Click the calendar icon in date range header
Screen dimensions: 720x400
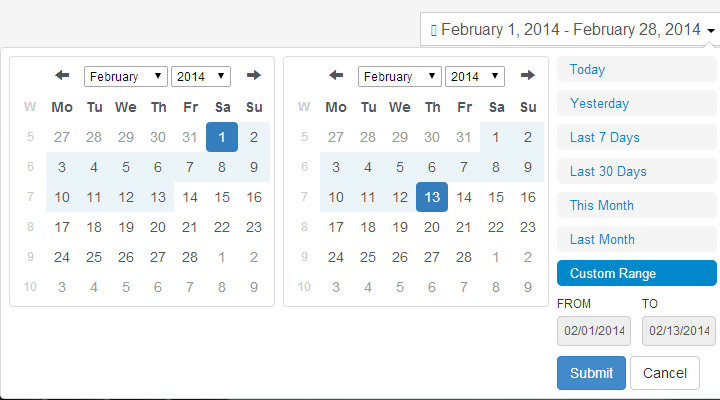433,31
